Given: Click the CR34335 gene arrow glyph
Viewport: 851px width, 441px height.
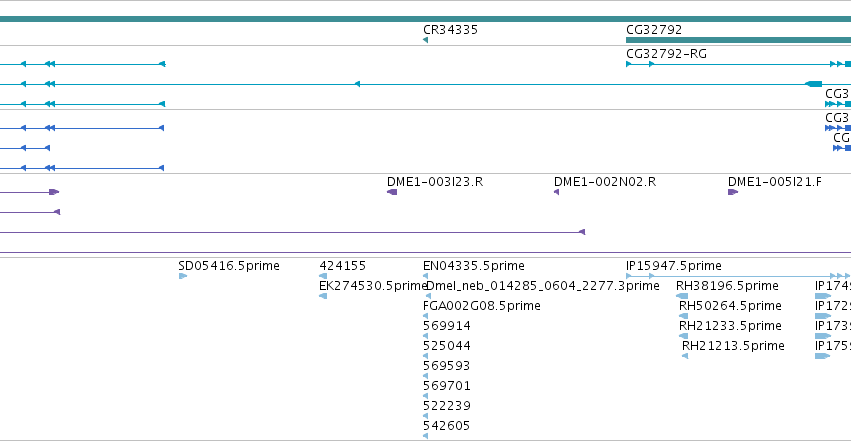Looking at the screenshot, I should pyautogui.click(x=426, y=40).
